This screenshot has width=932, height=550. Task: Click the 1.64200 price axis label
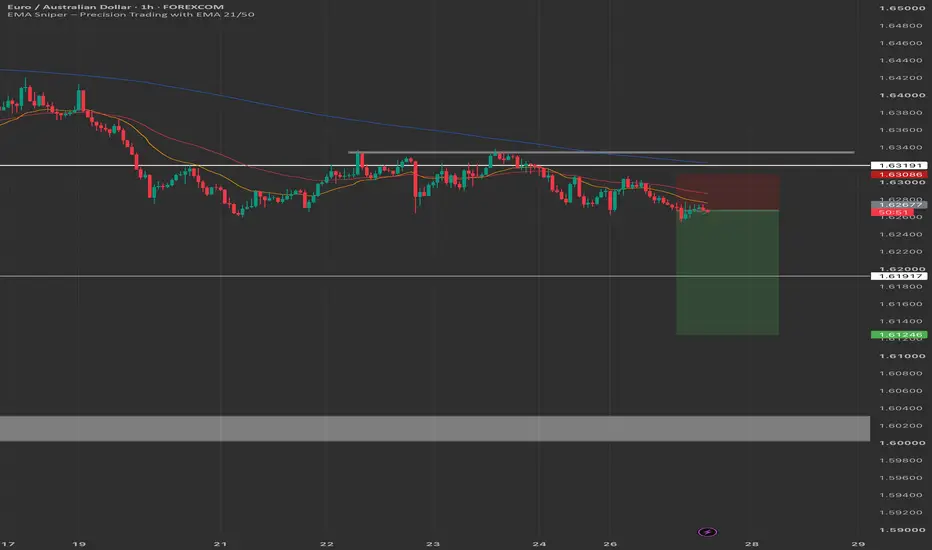[902, 78]
